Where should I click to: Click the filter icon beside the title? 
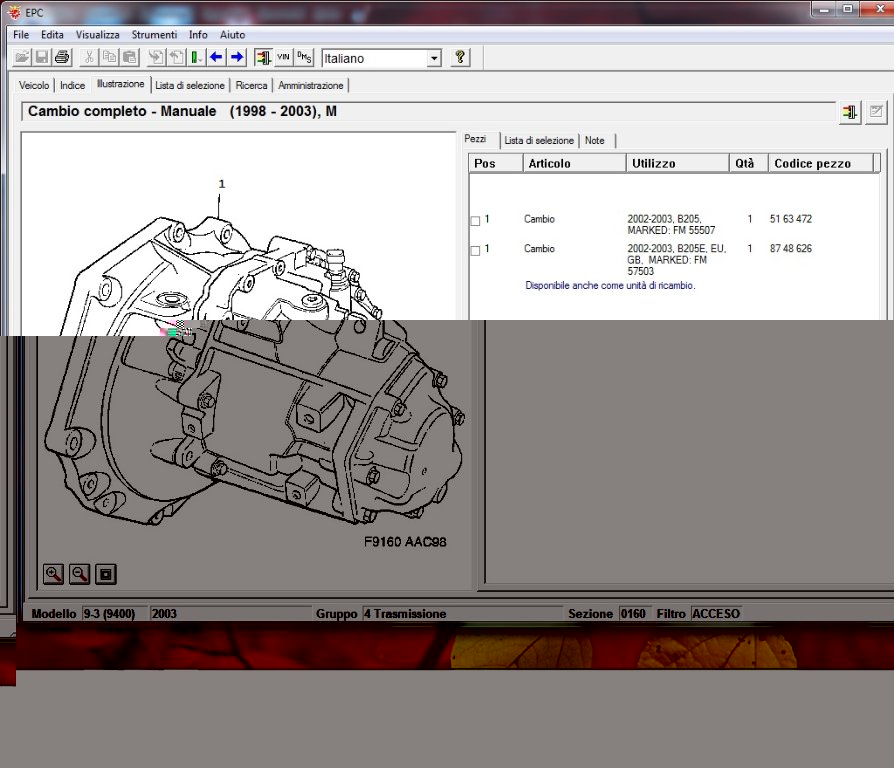click(850, 112)
